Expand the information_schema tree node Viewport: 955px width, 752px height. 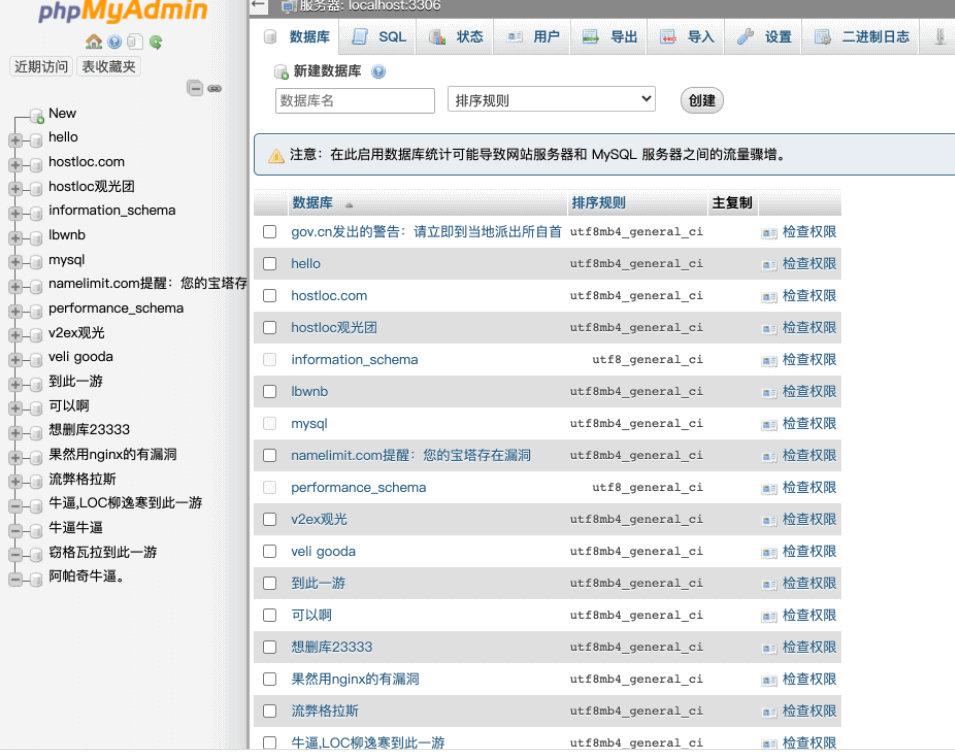coord(15,211)
